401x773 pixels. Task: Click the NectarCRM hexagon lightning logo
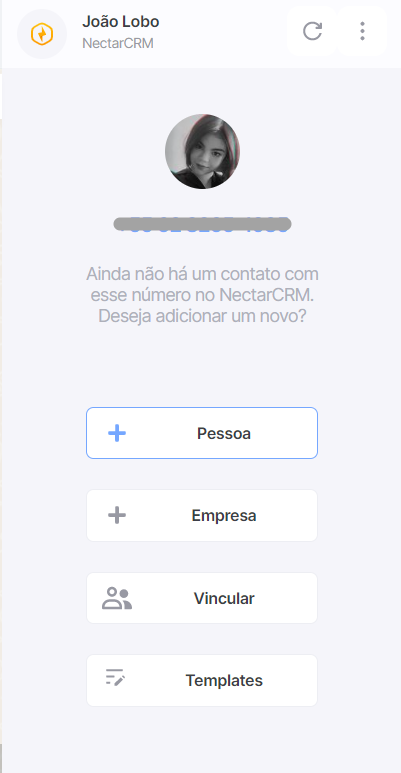click(42, 35)
